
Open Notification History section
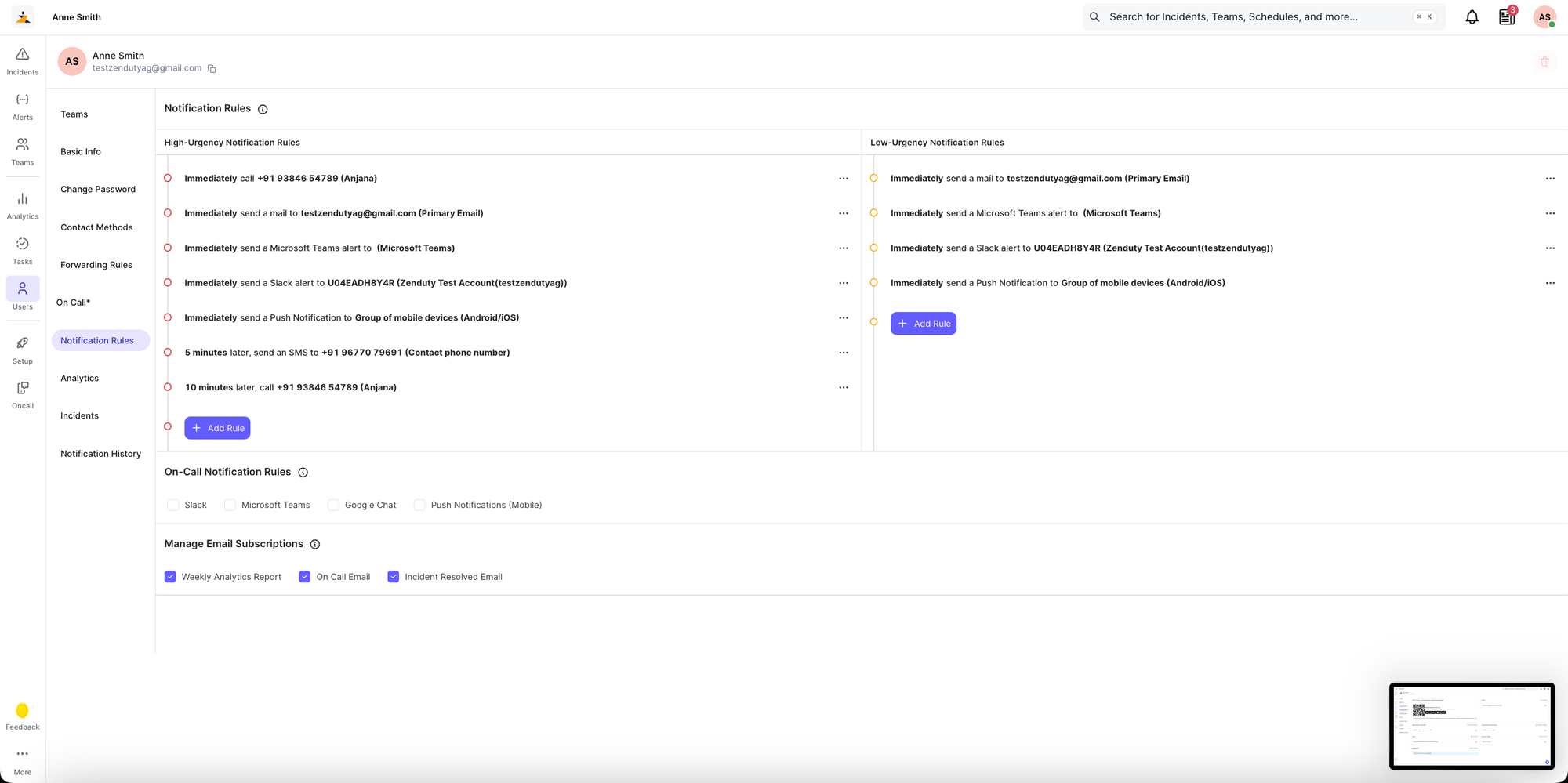point(101,454)
